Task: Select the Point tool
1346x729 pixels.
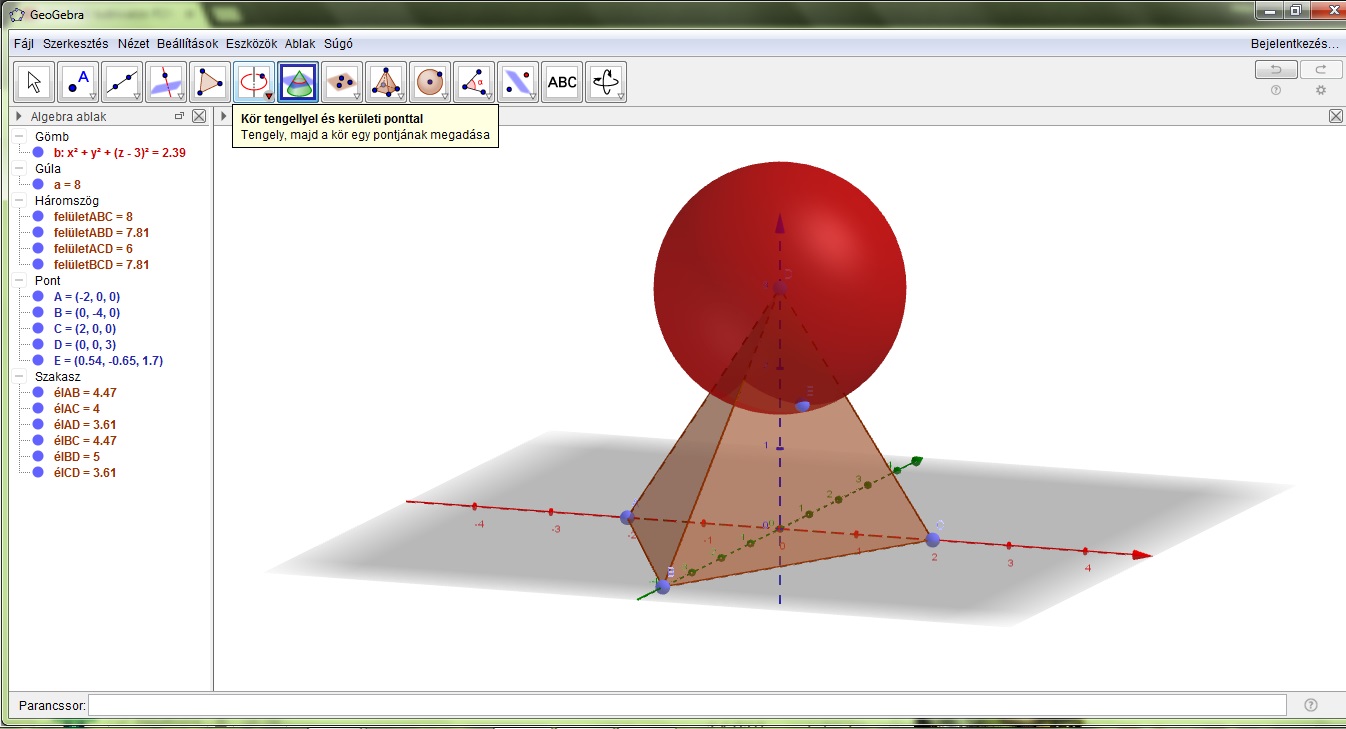Action: click(78, 82)
